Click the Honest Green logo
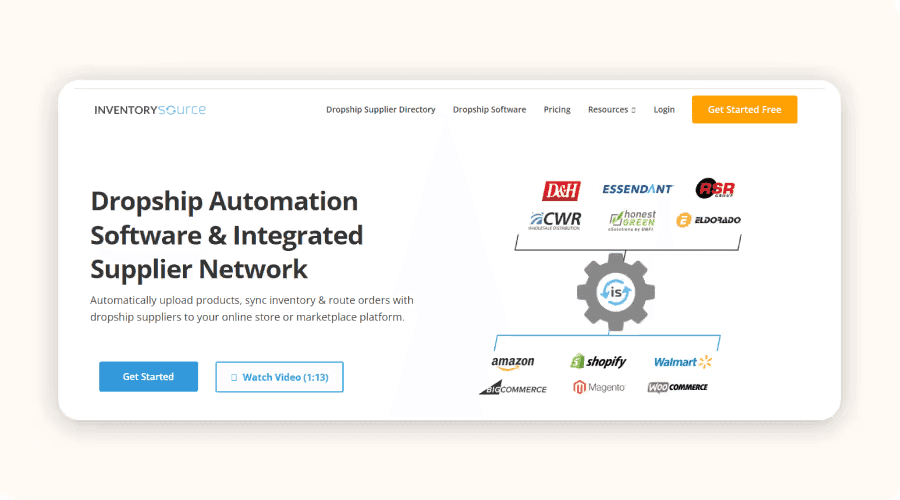 tap(632, 220)
